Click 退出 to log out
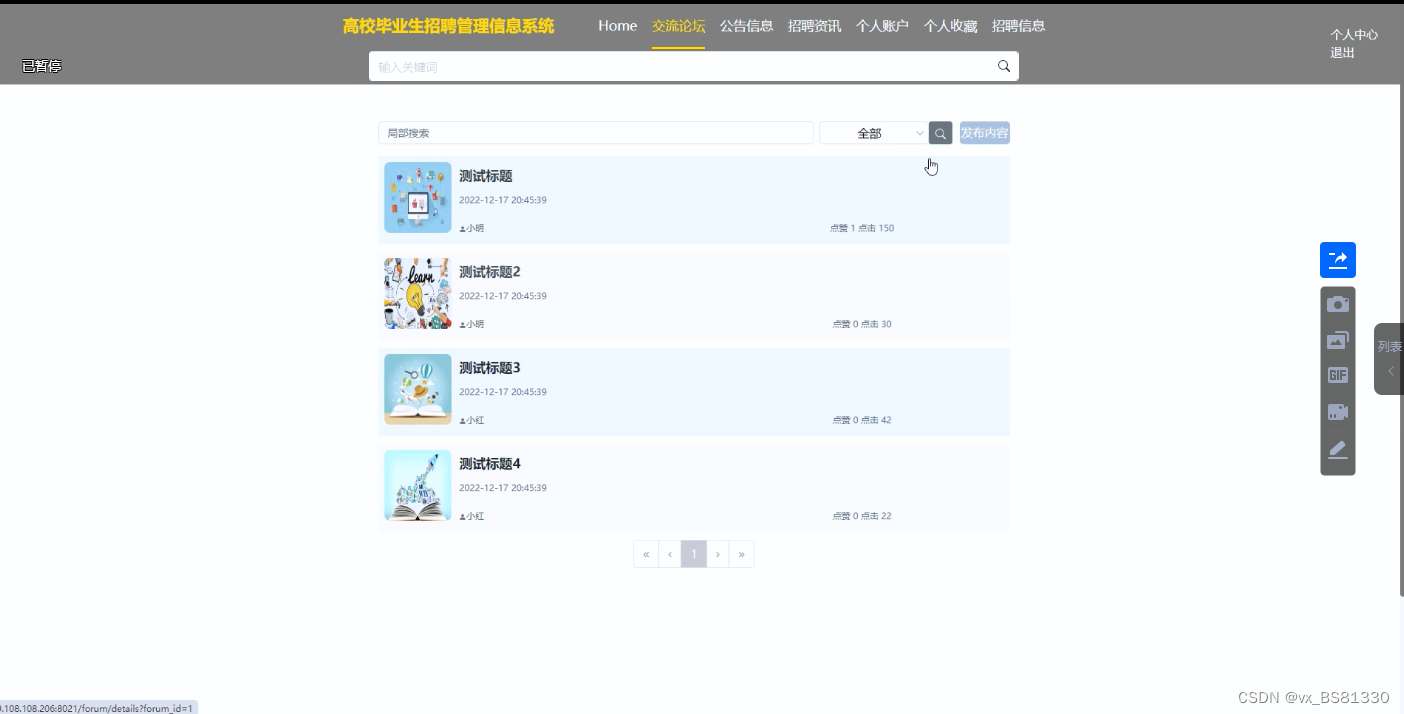The image size is (1404, 714). [x=1342, y=53]
